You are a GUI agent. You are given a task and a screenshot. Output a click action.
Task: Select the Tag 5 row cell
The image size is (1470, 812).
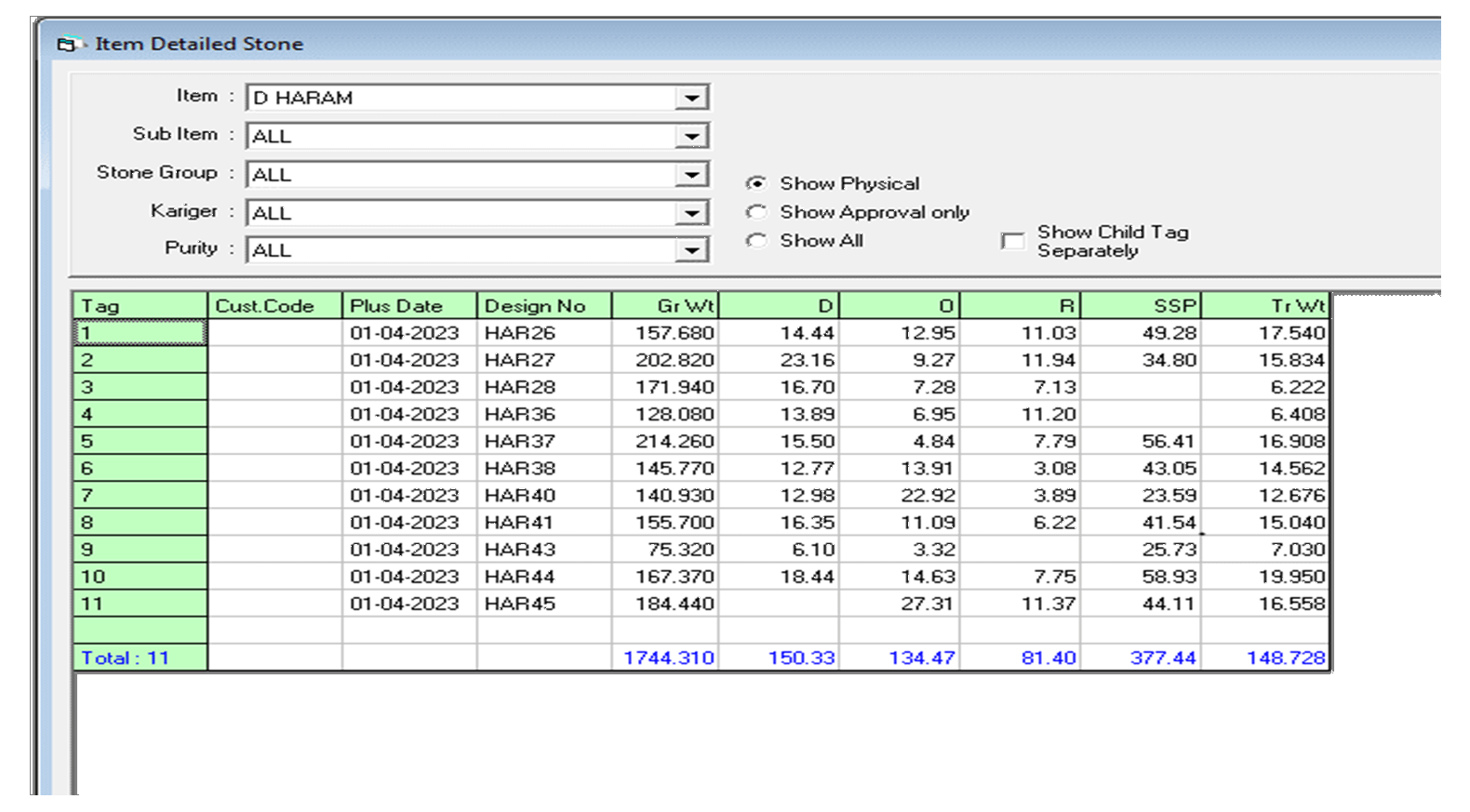pyautogui.click(x=140, y=441)
